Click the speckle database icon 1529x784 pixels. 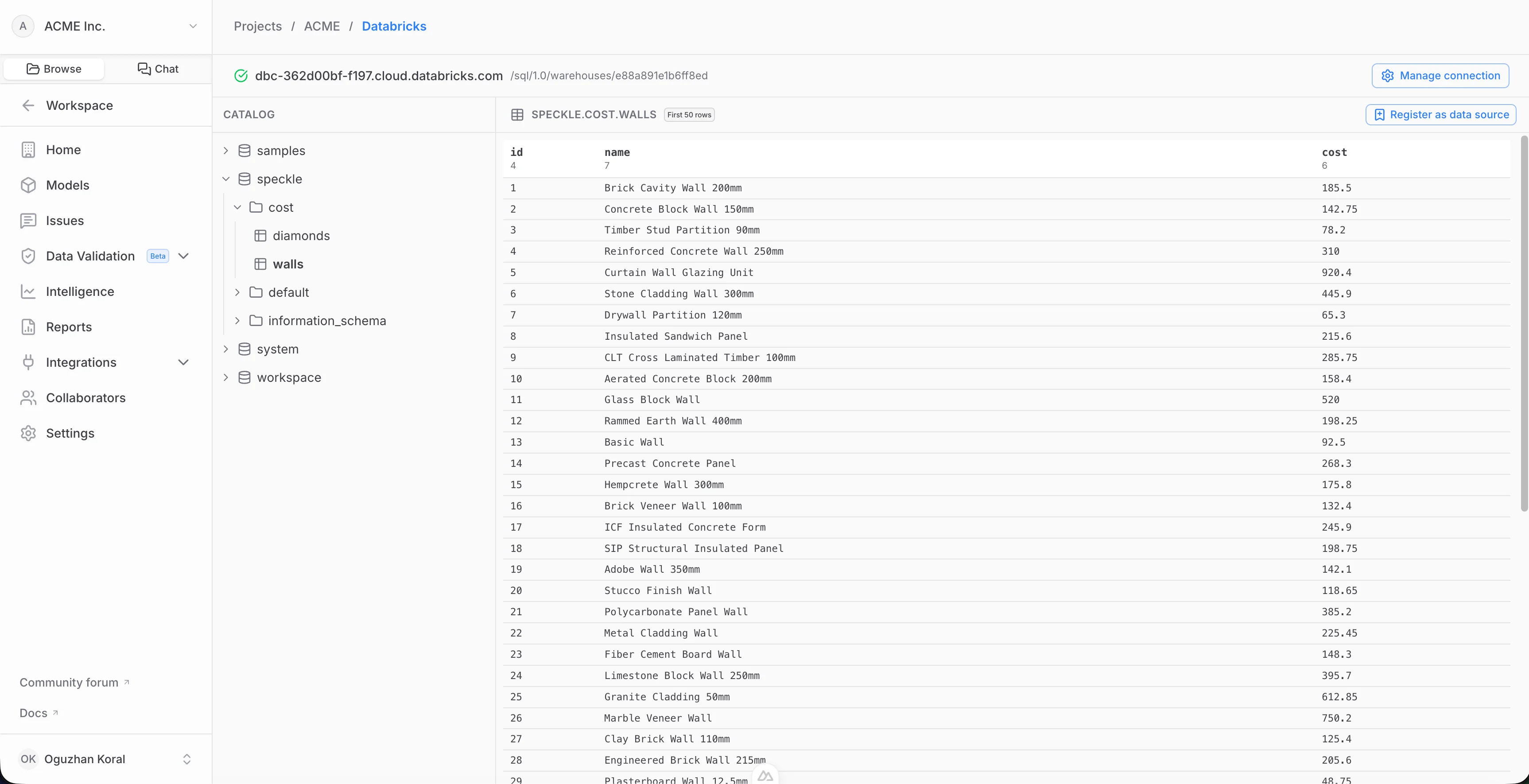[244, 179]
